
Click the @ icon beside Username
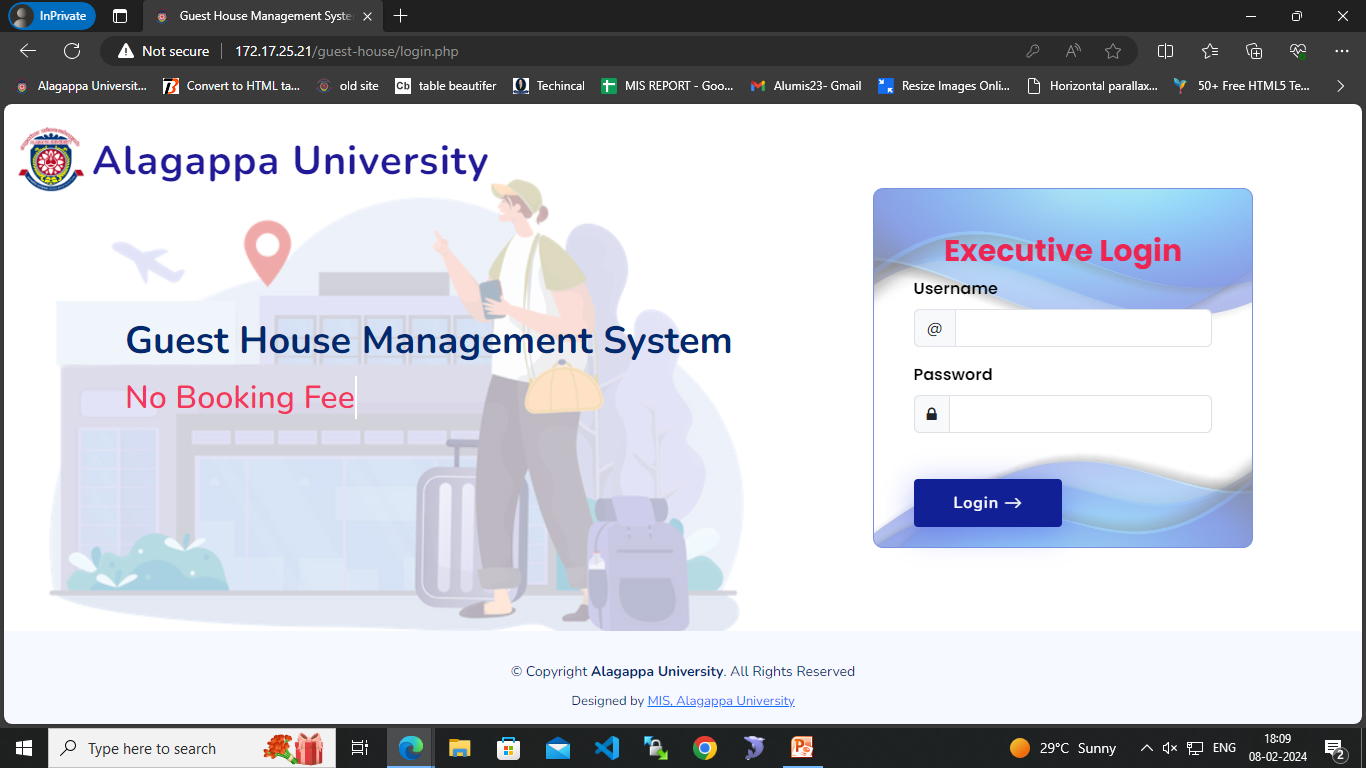tap(935, 328)
